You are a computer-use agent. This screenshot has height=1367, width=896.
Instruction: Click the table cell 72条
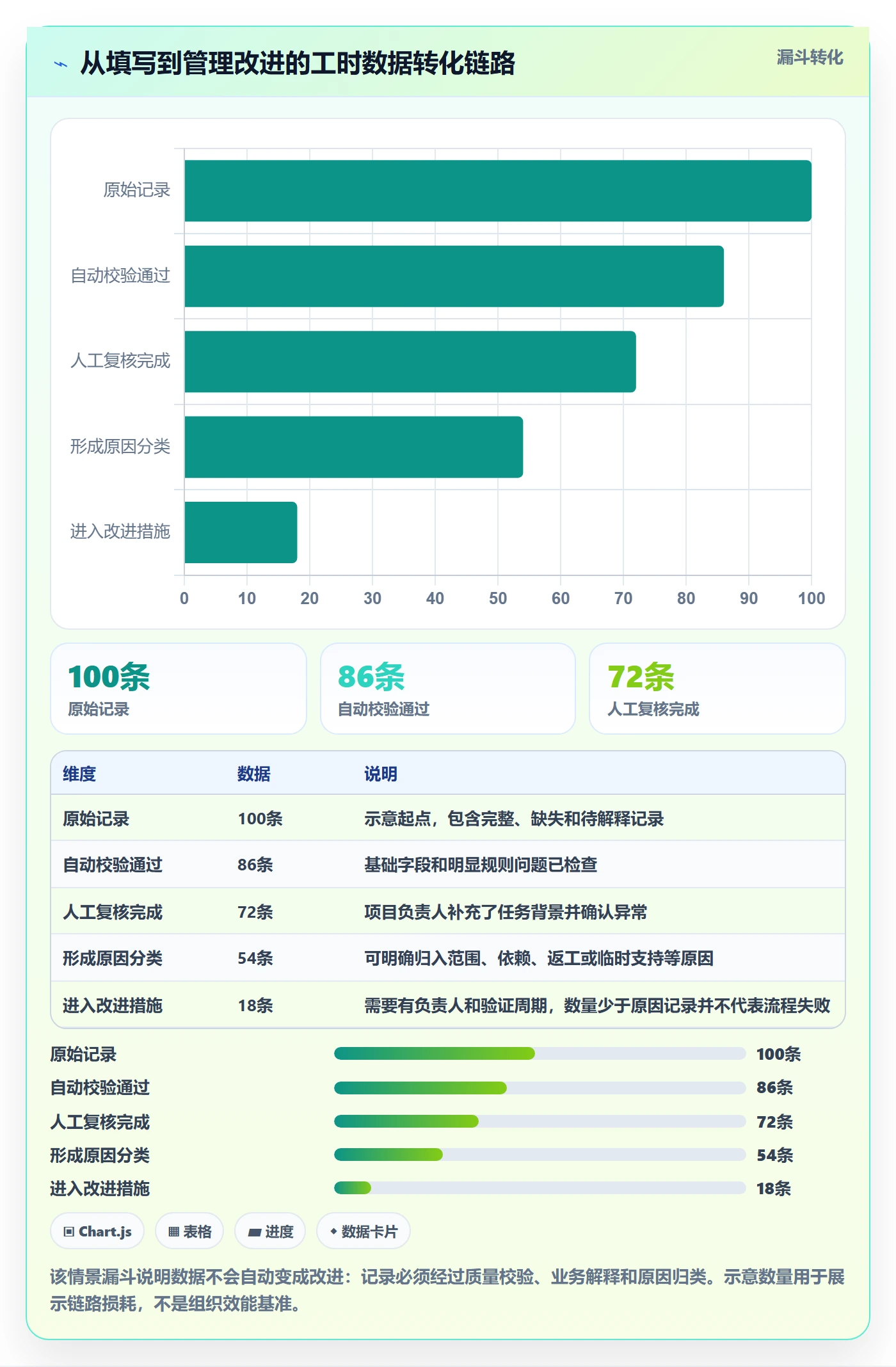coord(255,912)
